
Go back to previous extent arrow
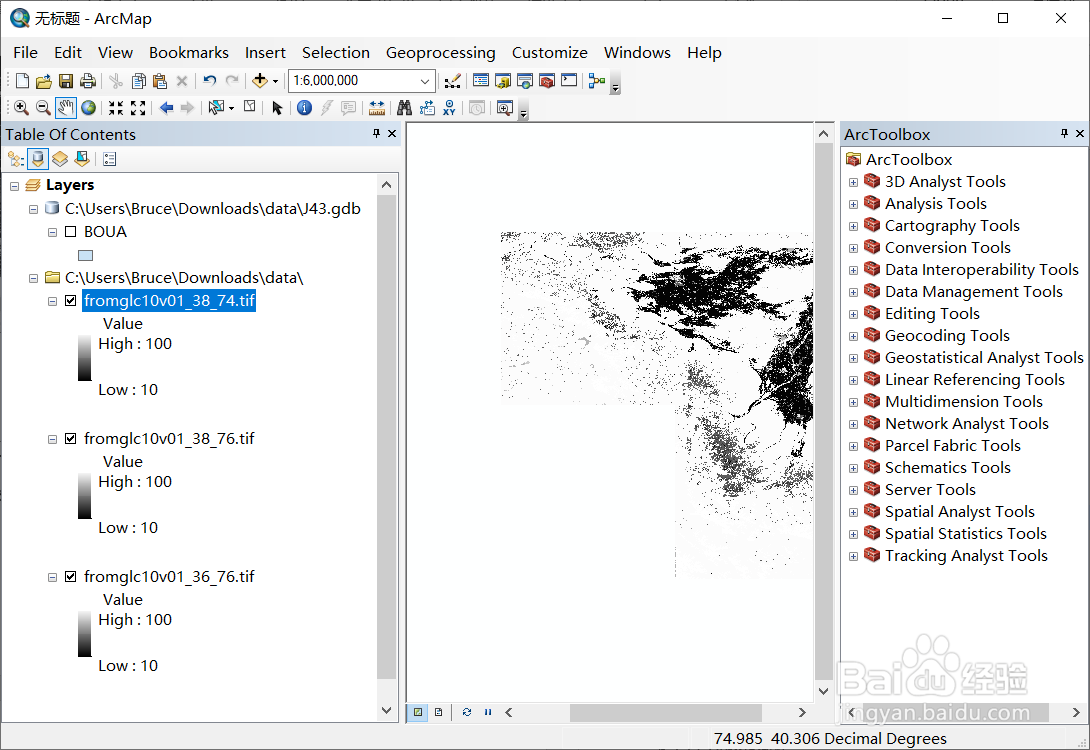[166, 108]
